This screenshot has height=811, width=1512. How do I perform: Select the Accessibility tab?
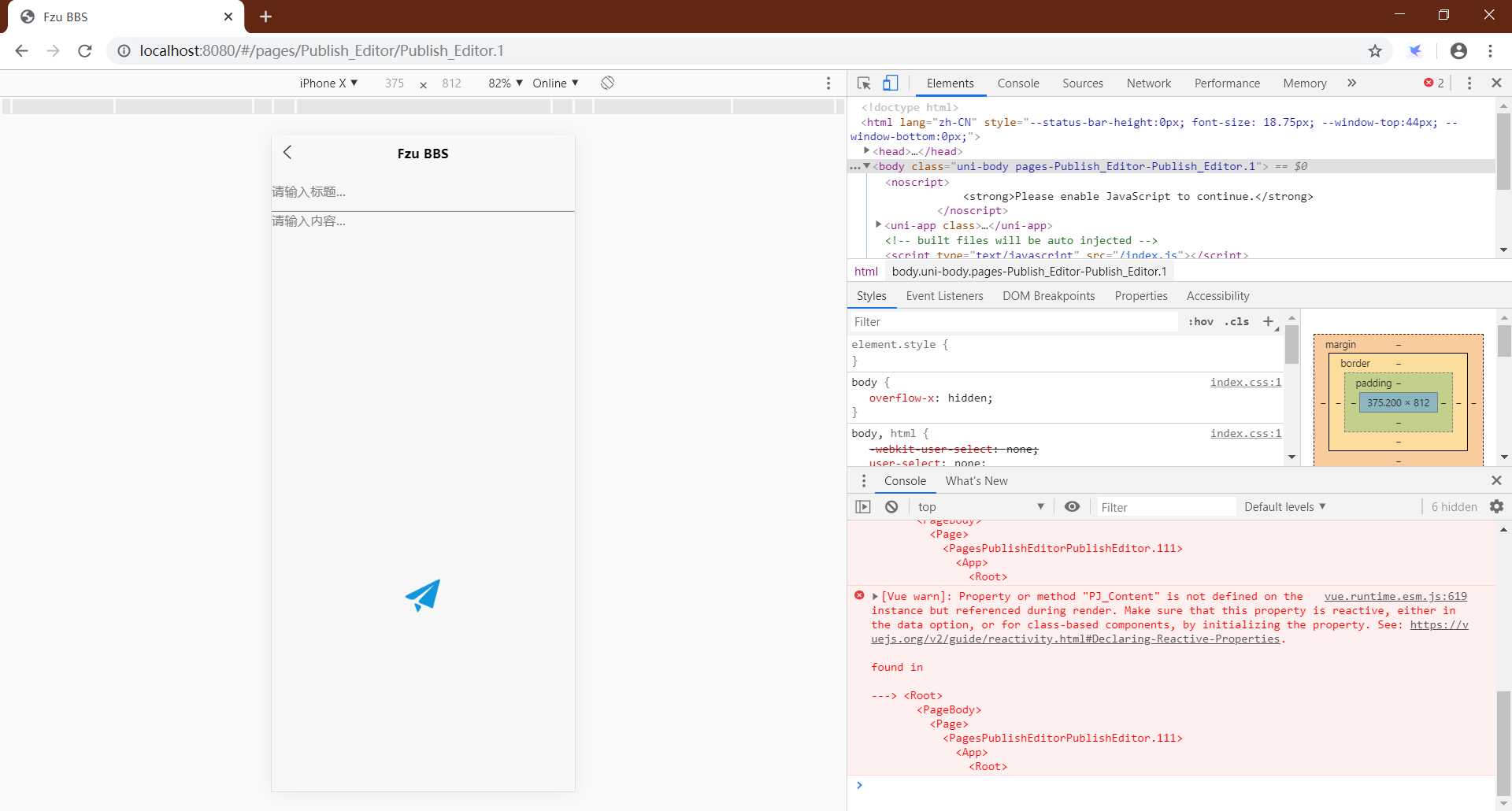(1217, 296)
